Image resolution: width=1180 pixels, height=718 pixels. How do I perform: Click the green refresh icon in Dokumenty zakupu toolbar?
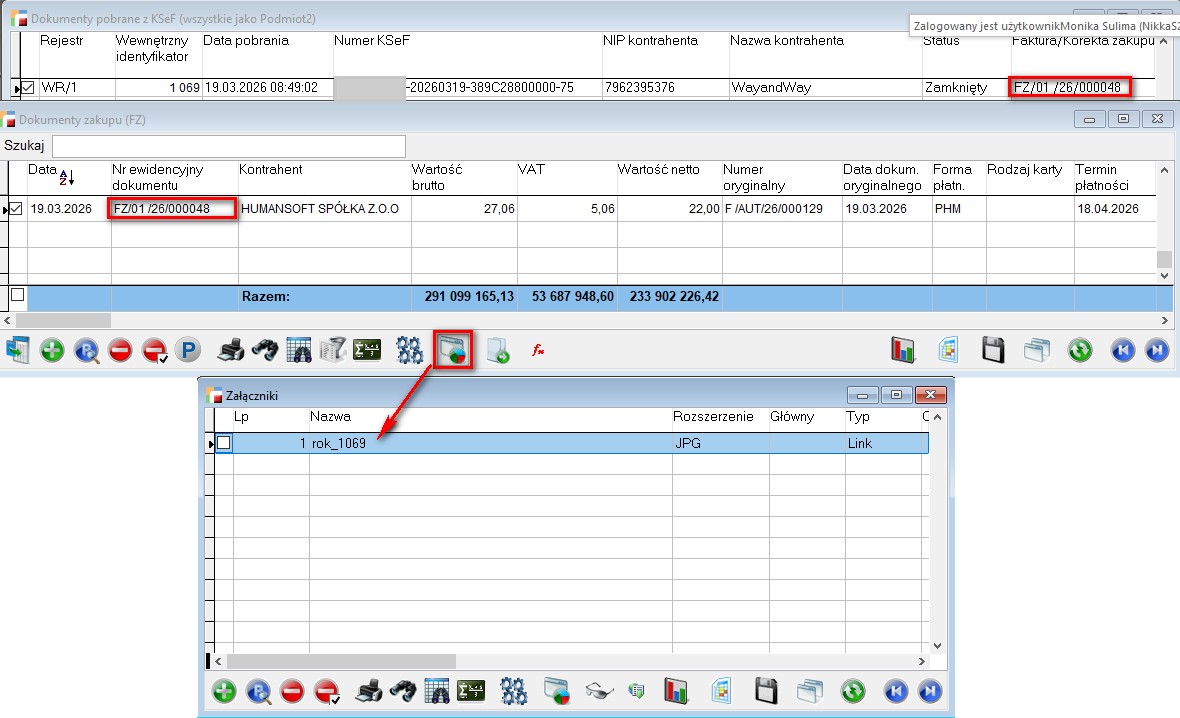[1079, 351]
